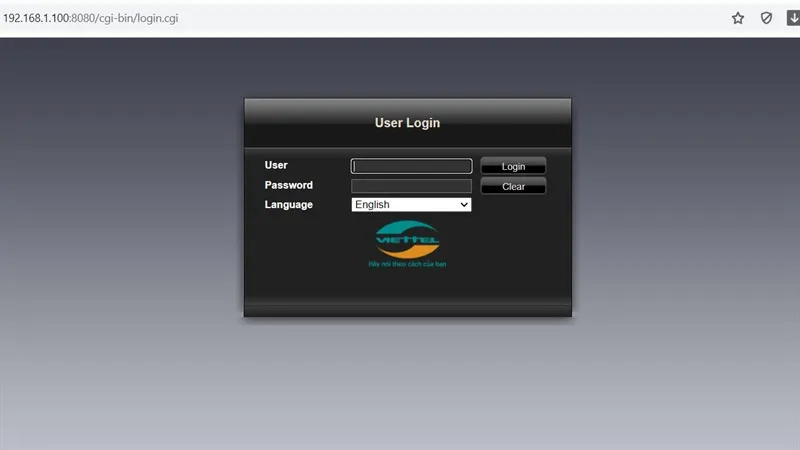The image size is (800, 450).
Task: Expand the Language dropdown arrow
Action: coord(463,205)
